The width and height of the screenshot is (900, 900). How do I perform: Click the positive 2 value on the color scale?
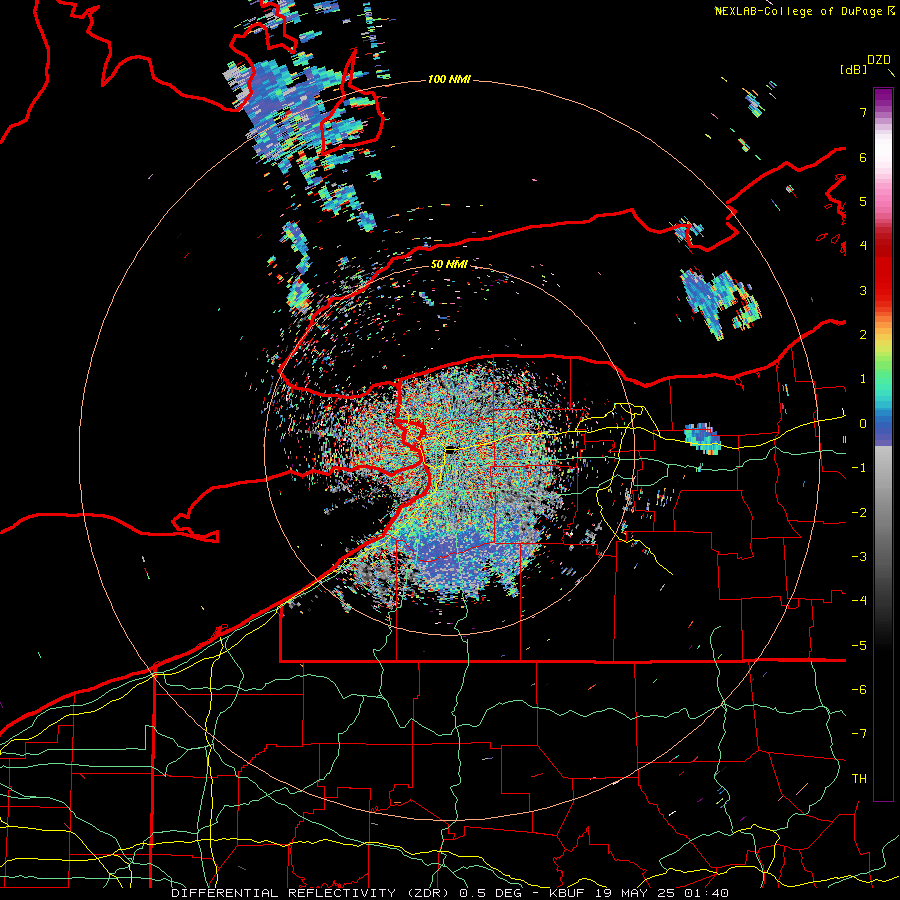[x=863, y=335]
